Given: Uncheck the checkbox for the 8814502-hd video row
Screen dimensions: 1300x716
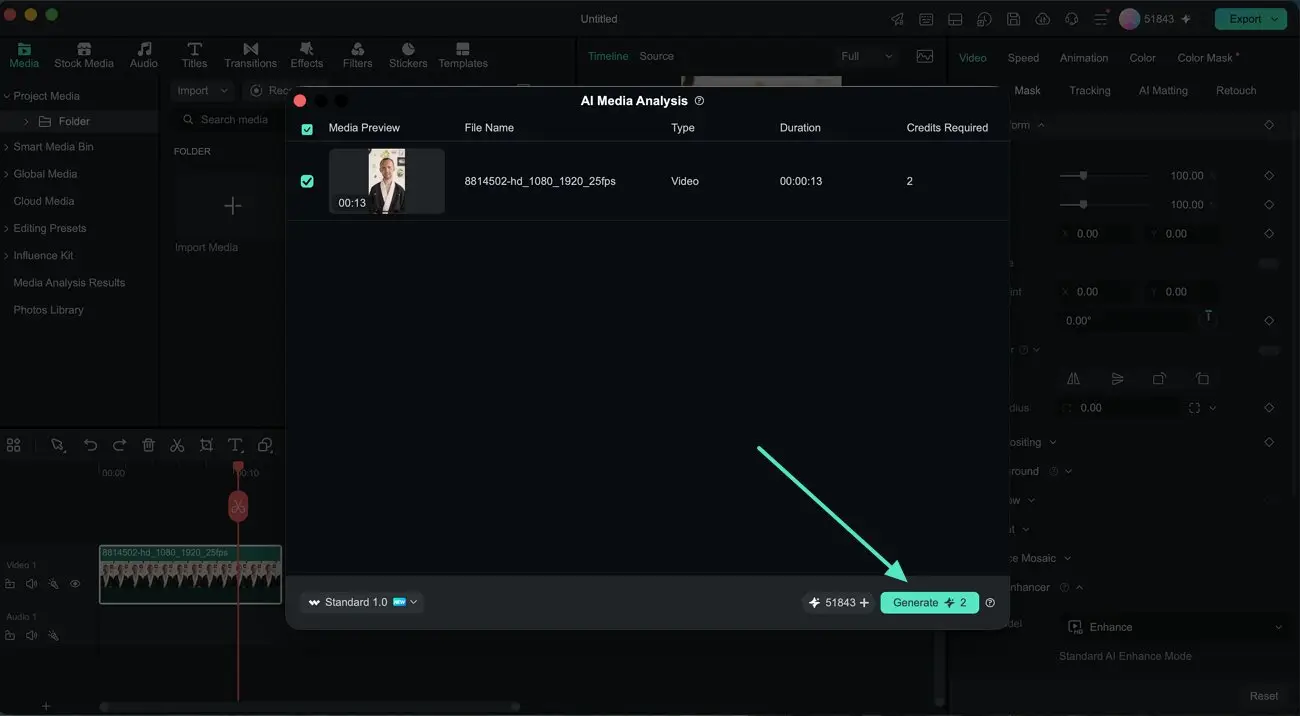Looking at the screenshot, I should (x=307, y=181).
